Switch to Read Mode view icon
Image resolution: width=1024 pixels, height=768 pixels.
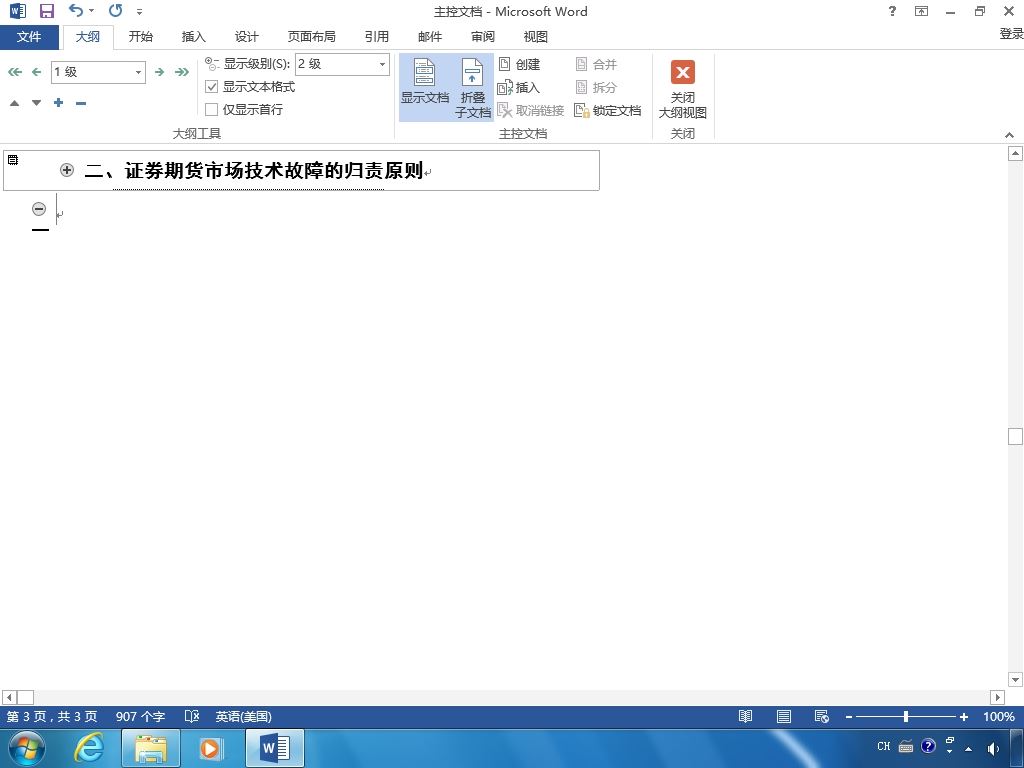point(745,716)
